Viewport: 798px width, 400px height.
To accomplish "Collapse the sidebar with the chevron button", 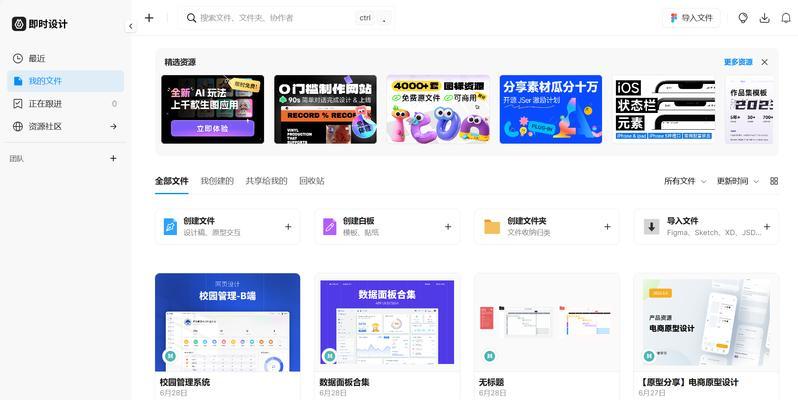I will pos(131,26).
